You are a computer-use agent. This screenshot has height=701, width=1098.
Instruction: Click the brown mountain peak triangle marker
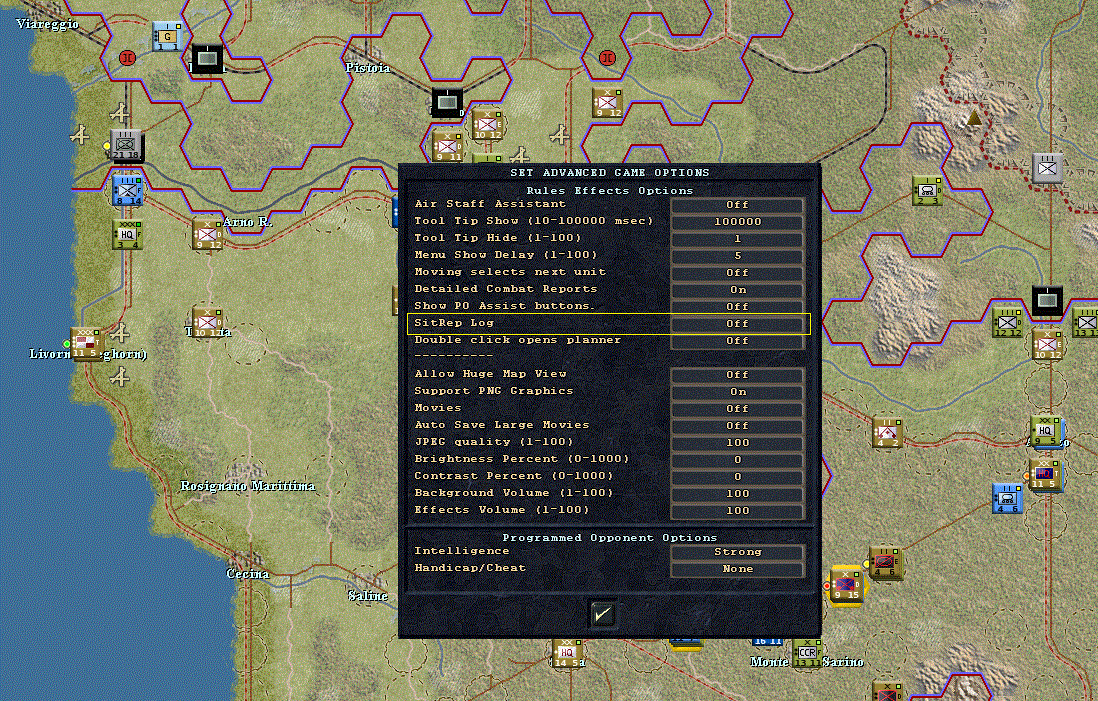[973, 118]
